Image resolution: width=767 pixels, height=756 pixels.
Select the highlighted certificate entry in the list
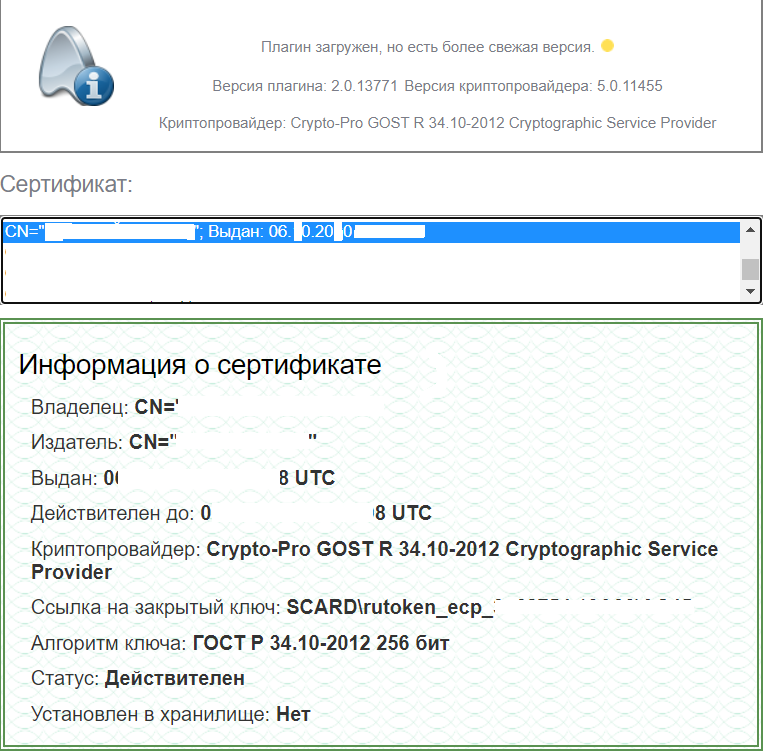(215, 232)
